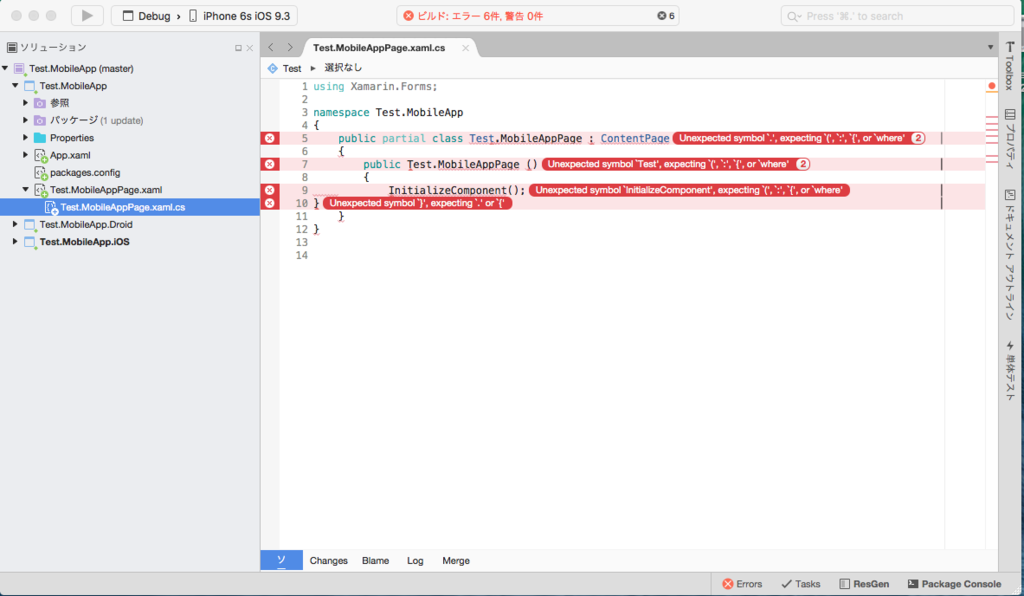Open the Debug configuration selector
Screen dimensions: 1024x596
[147, 16]
